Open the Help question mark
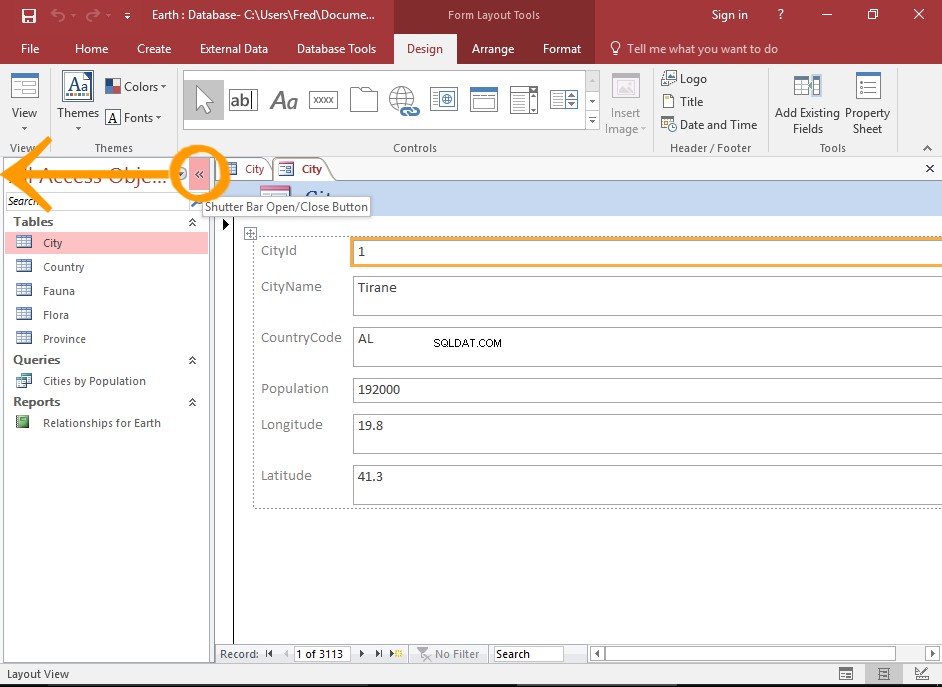The width and height of the screenshot is (942, 687). [x=780, y=14]
